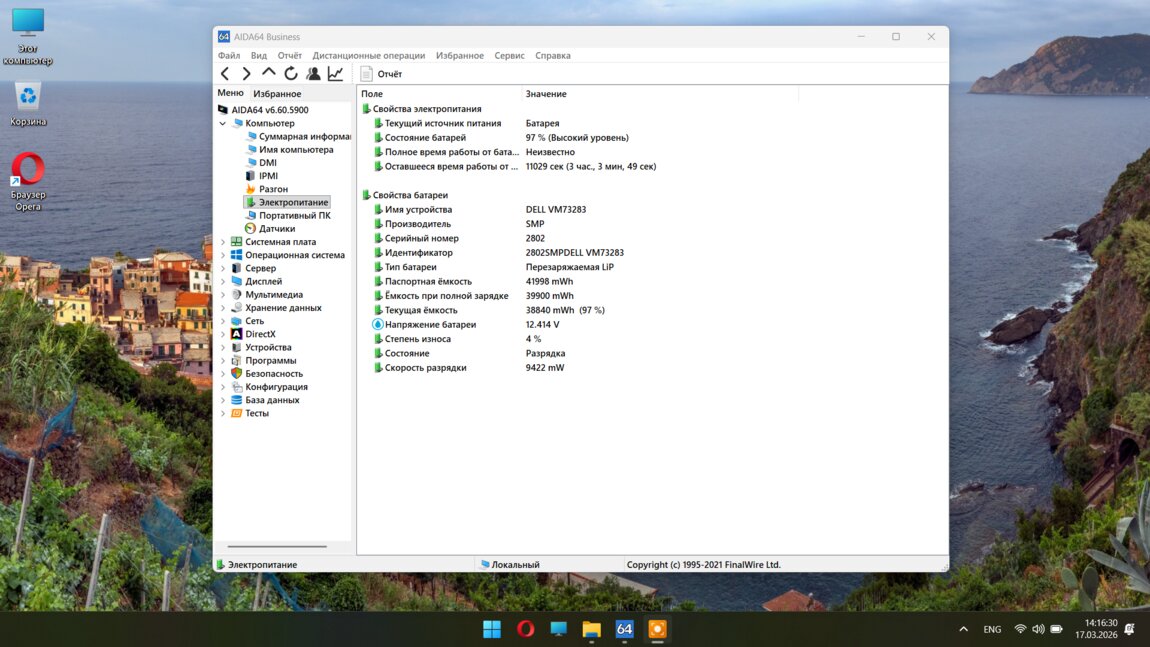Click the Back navigation arrow in toolbar
1150x647 pixels.
click(225, 74)
